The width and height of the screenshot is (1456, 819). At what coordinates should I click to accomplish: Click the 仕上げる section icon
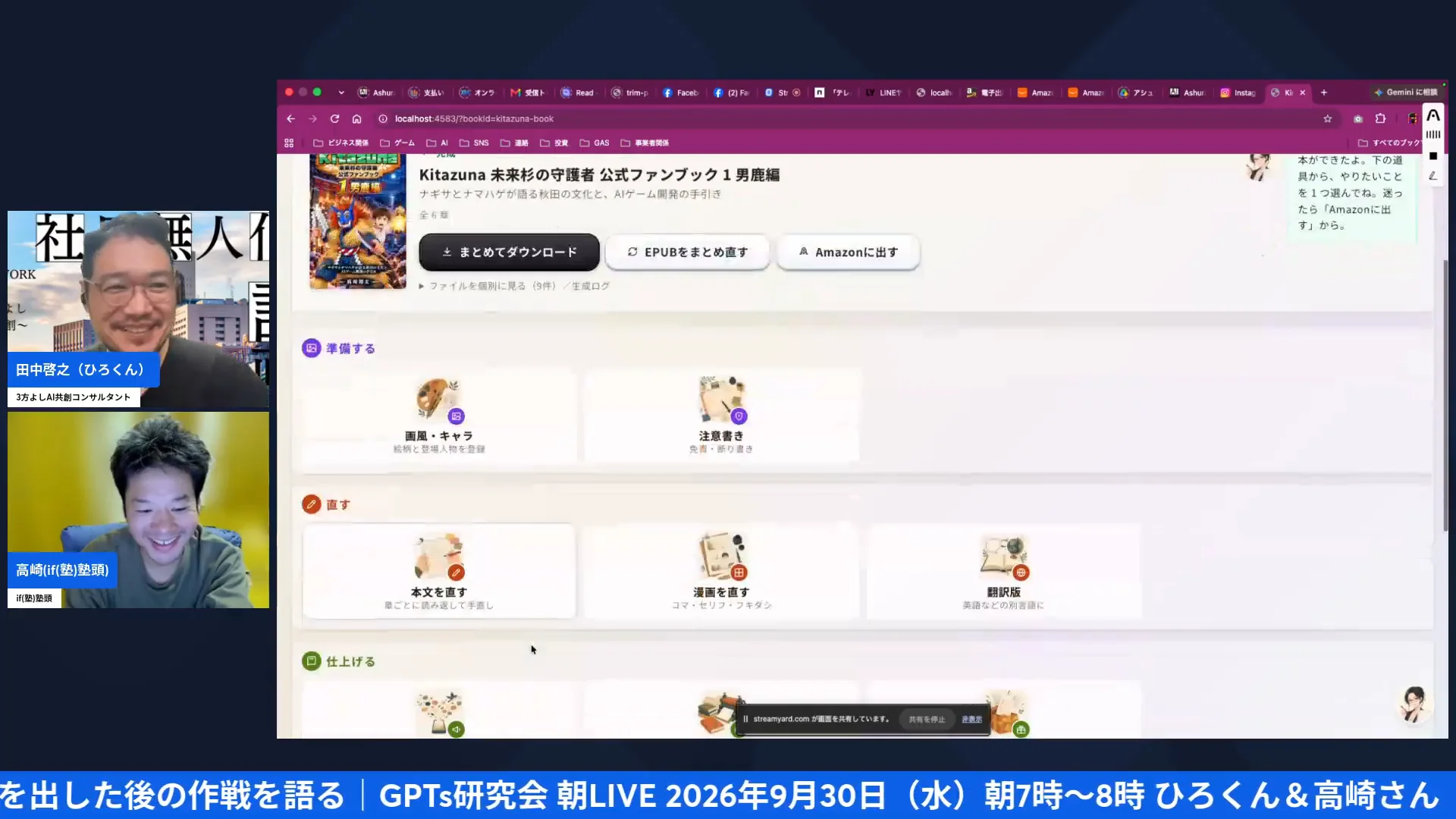(x=311, y=661)
